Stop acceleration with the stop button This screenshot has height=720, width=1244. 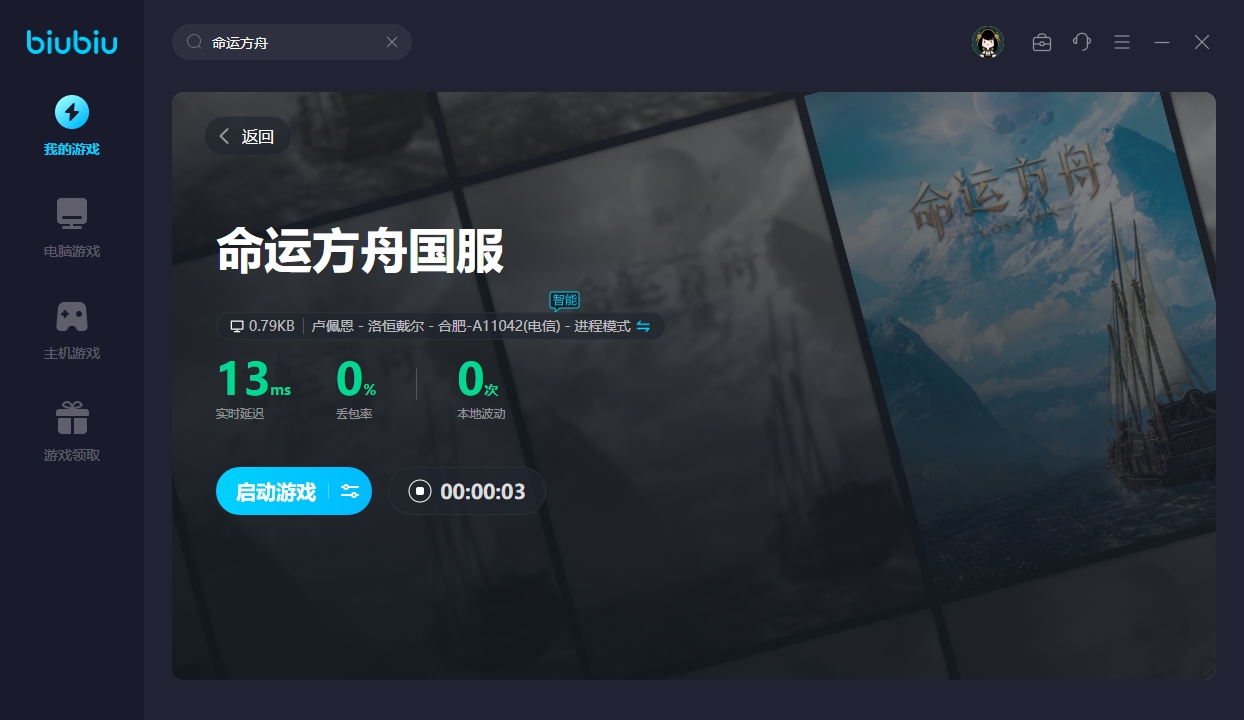click(420, 491)
